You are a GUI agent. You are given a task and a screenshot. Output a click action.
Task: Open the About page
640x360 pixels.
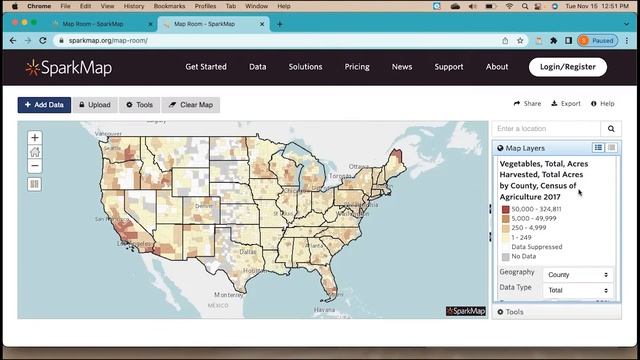pyautogui.click(x=497, y=67)
